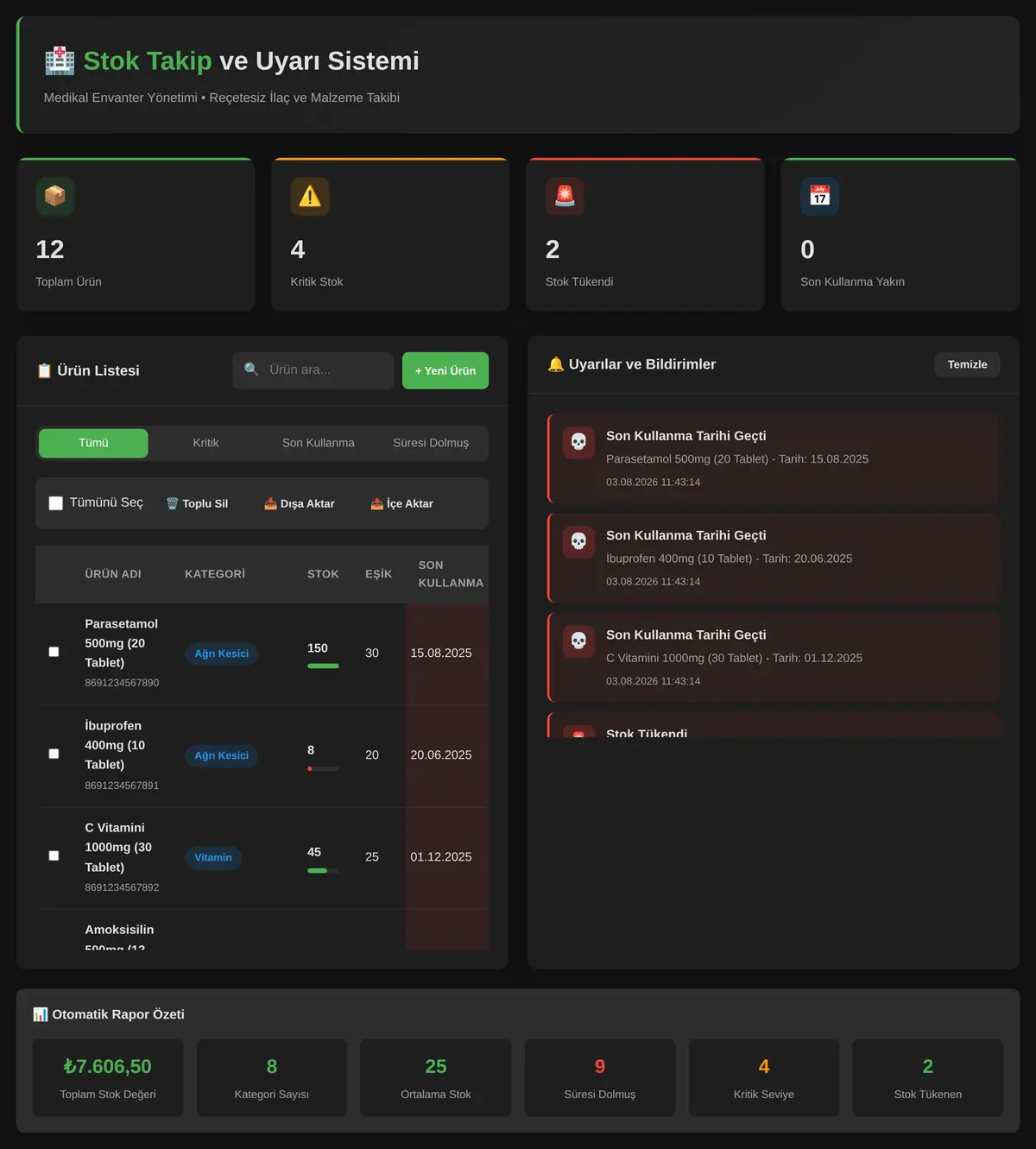Click the magnifier icon in the search box
Image resolution: width=1036 pixels, height=1149 pixels.
tap(251, 369)
